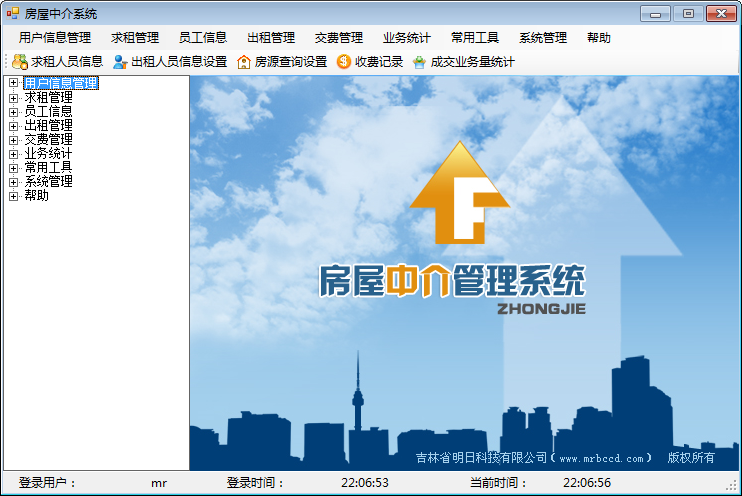Screen dimensions: 742x496
Task: Open the 员工信息 menu
Action: 203,38
